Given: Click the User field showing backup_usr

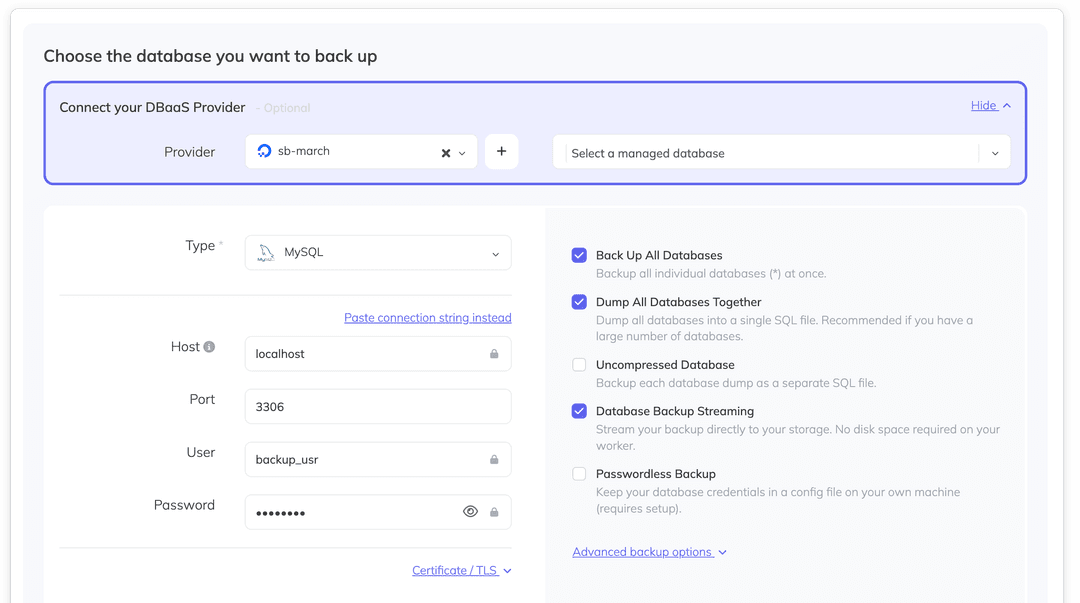Looking at the screenshot, I should (x=378, y=460).
